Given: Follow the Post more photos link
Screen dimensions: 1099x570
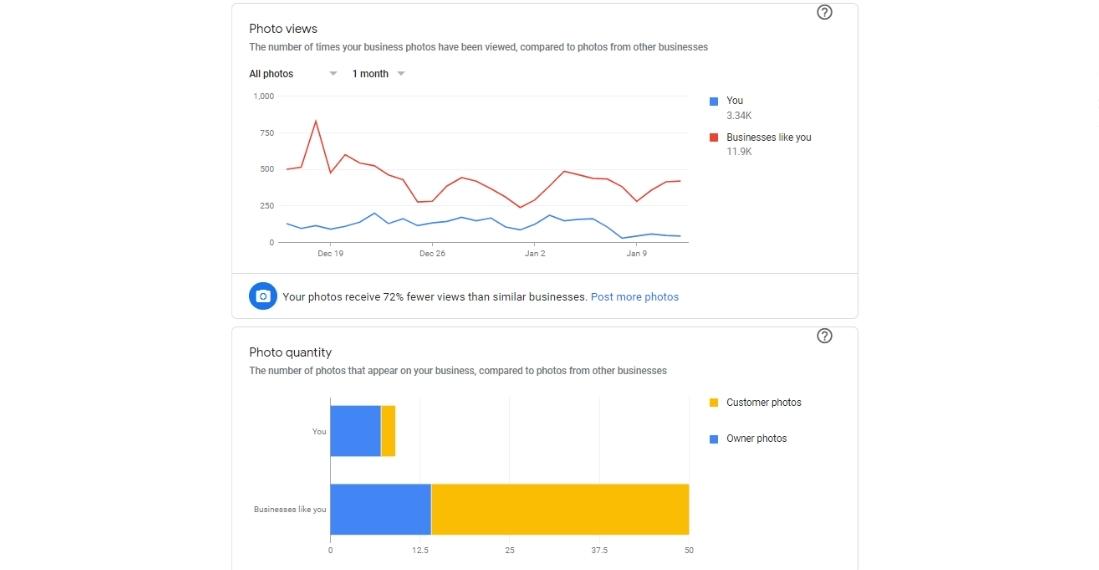Looking at the screenshot, I should pos(634,297).
